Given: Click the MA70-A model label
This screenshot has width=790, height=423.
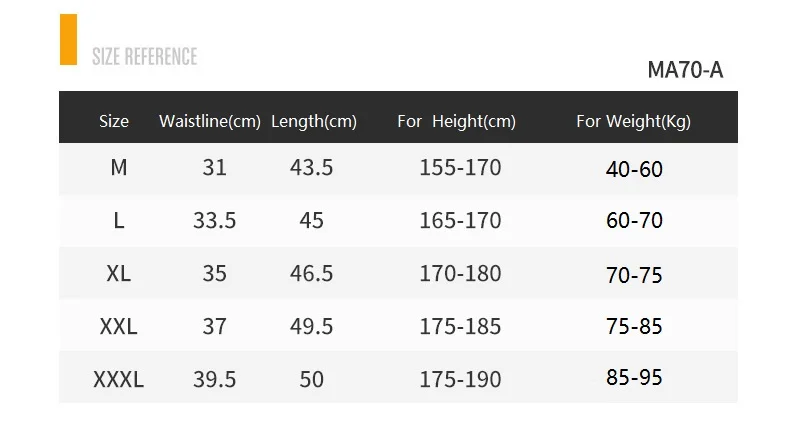Looking at the screenshot, I should point(684,70).
